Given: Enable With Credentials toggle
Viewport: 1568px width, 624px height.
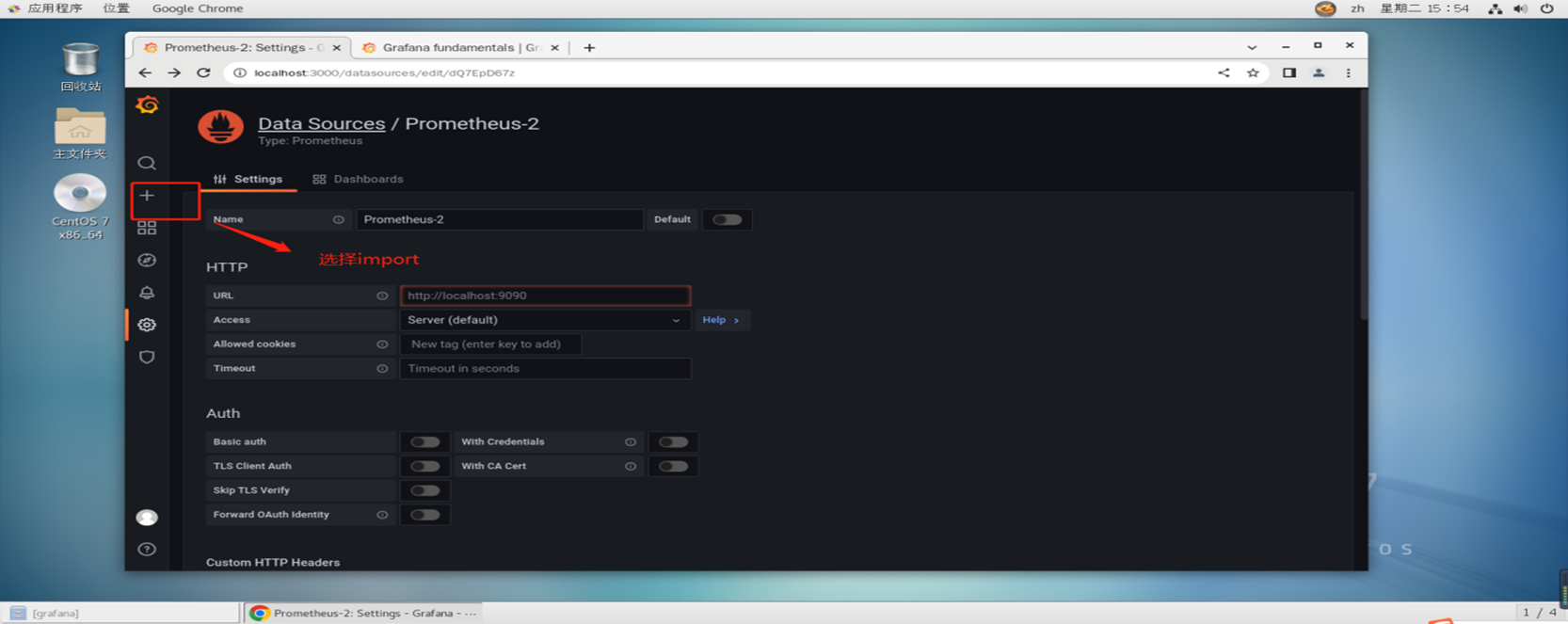Looking at the screenshot, I should pos(673,442).
